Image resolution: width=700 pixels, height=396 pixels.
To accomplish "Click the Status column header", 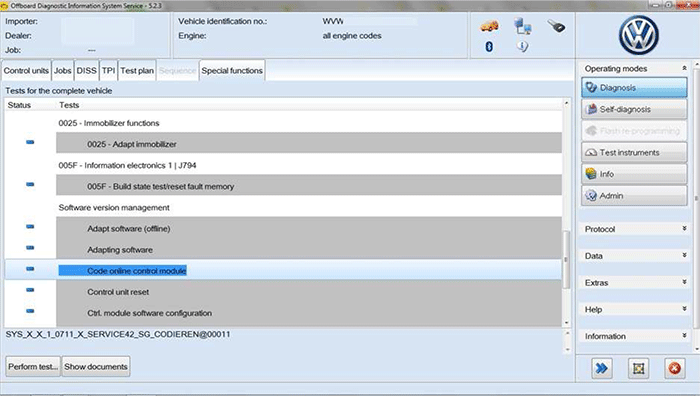I will click(19, 105).
